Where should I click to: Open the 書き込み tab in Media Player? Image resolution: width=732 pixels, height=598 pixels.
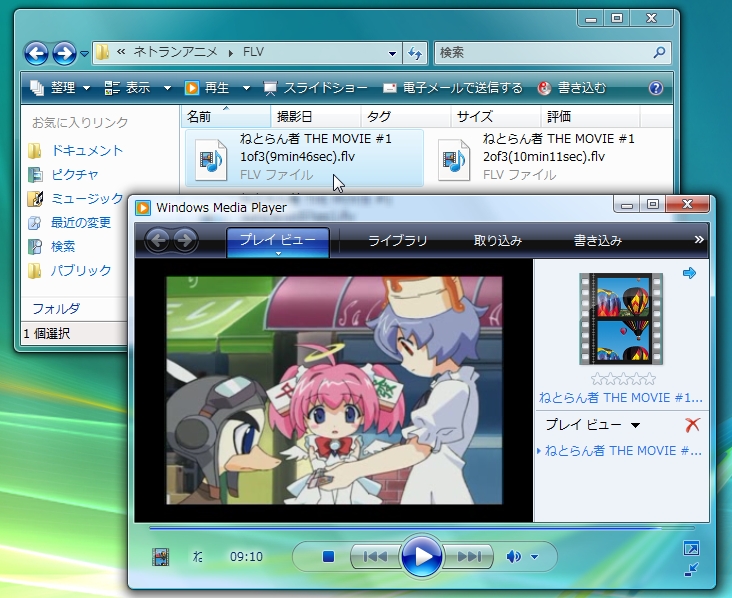pos(598,241)
